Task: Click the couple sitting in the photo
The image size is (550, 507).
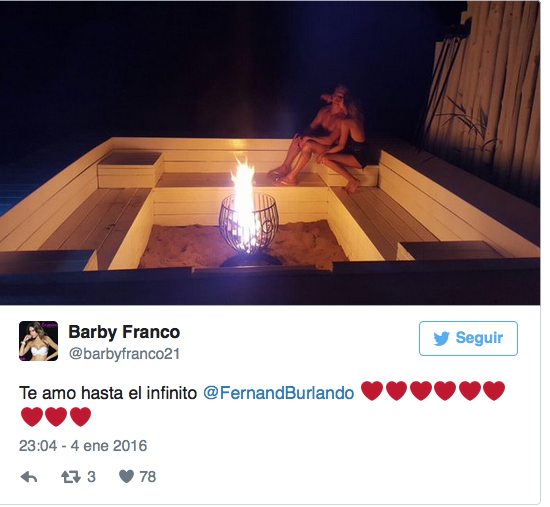Action: [x=323, y=139]
